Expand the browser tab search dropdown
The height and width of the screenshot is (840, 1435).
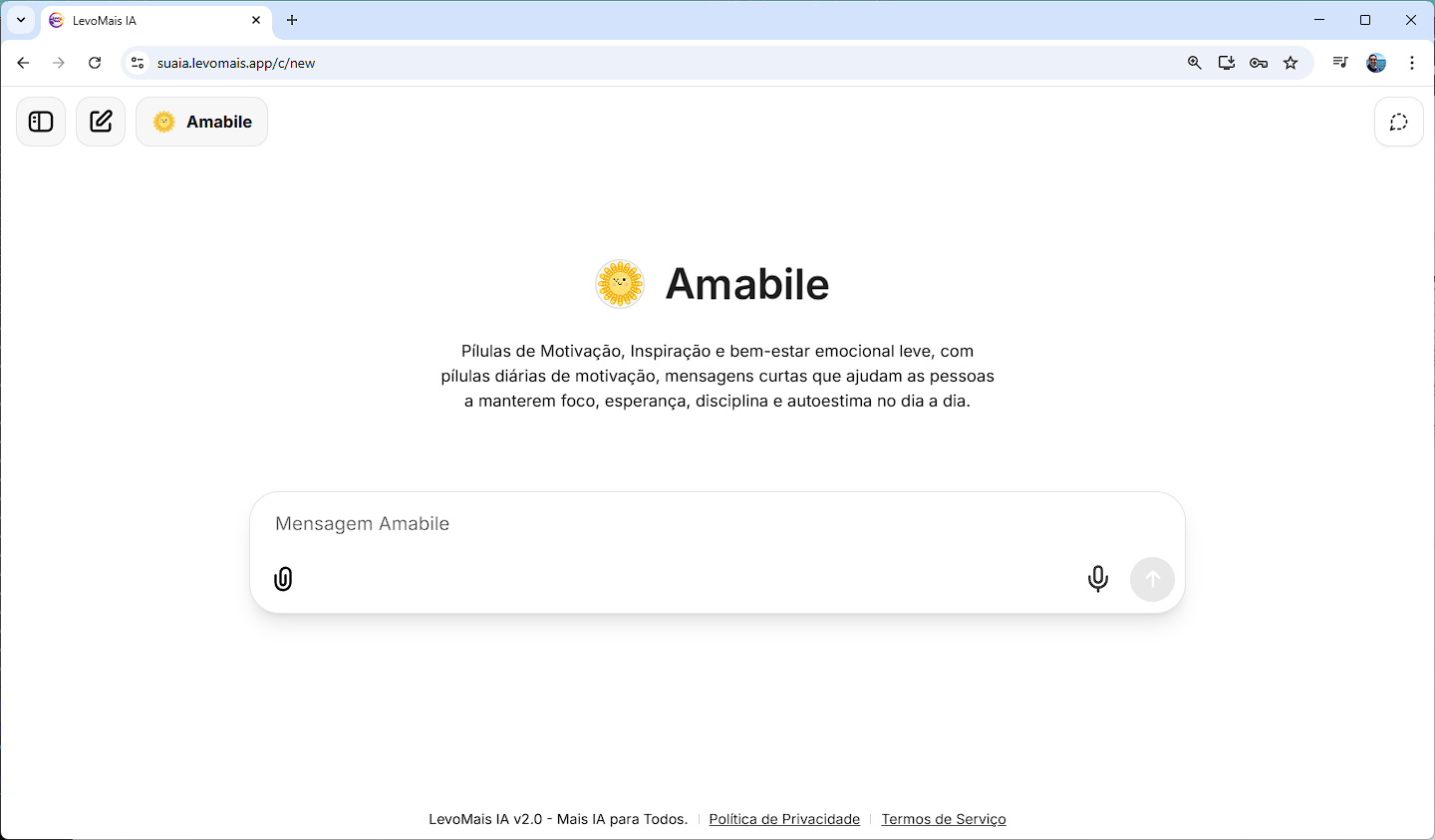click(x=21, y=20)
